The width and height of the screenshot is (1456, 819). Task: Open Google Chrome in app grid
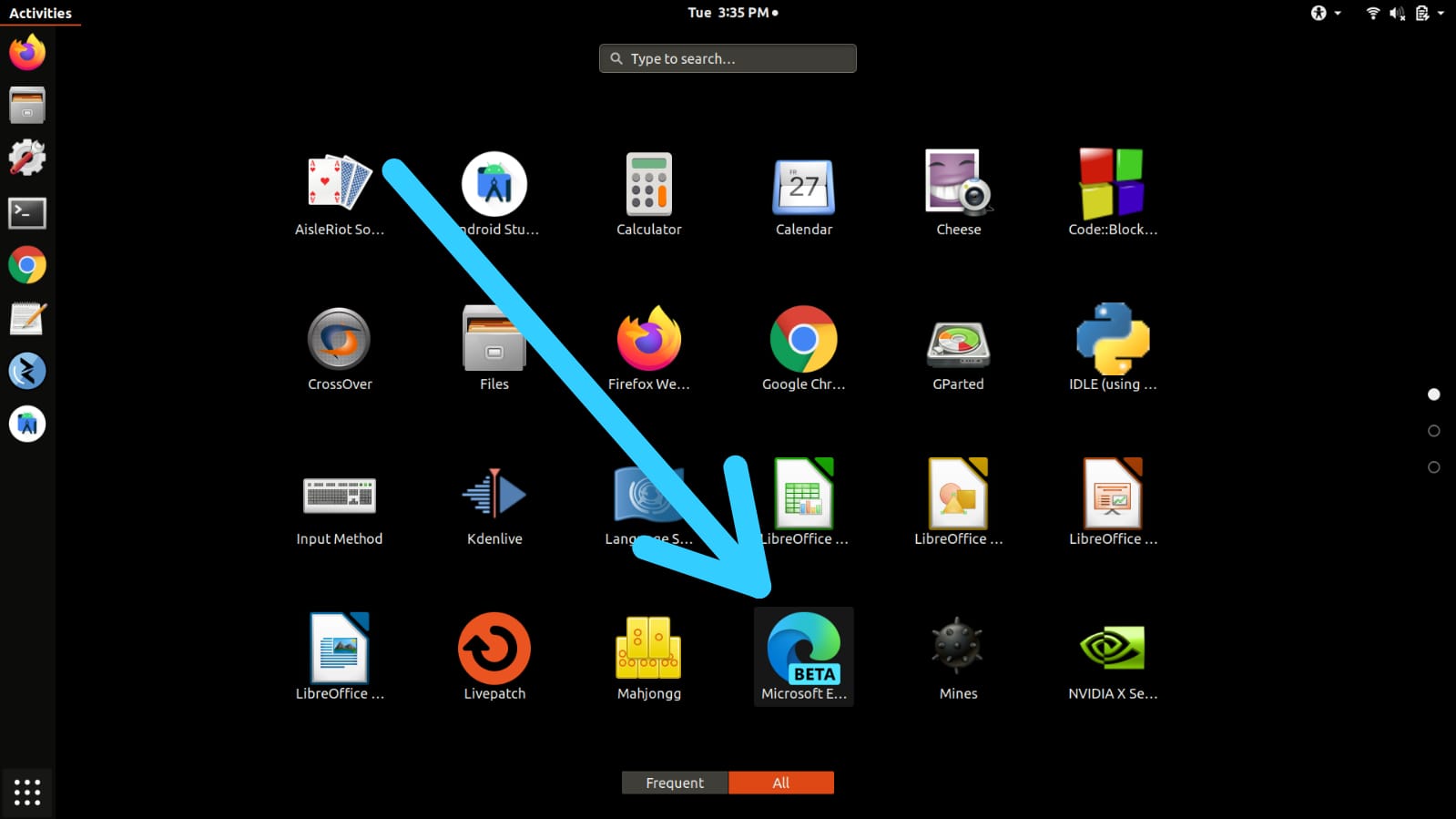(x=804, y=347)
